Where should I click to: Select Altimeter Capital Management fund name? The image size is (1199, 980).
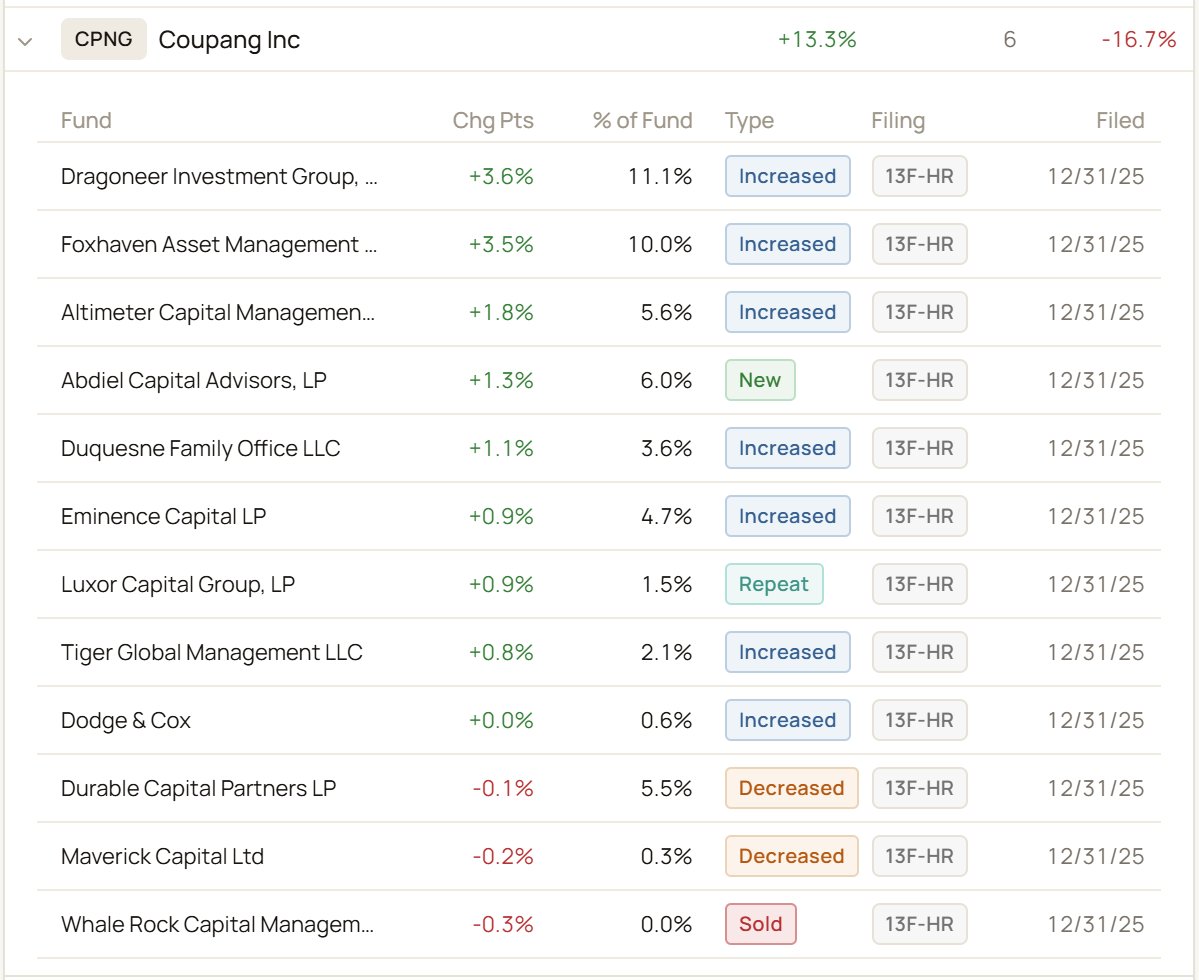(218, 312)
